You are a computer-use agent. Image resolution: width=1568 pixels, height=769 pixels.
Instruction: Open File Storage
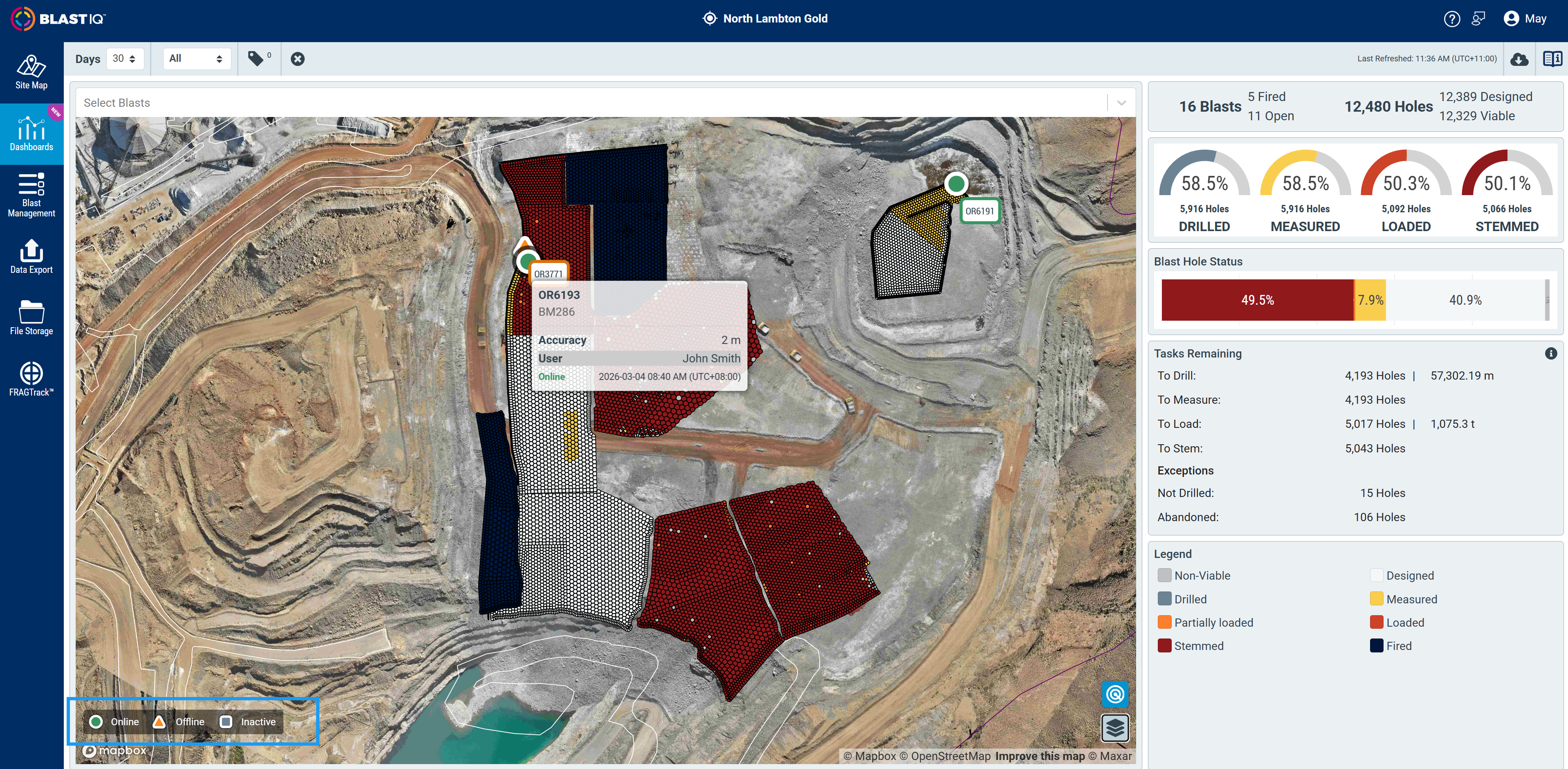click(x=31, y=318)
